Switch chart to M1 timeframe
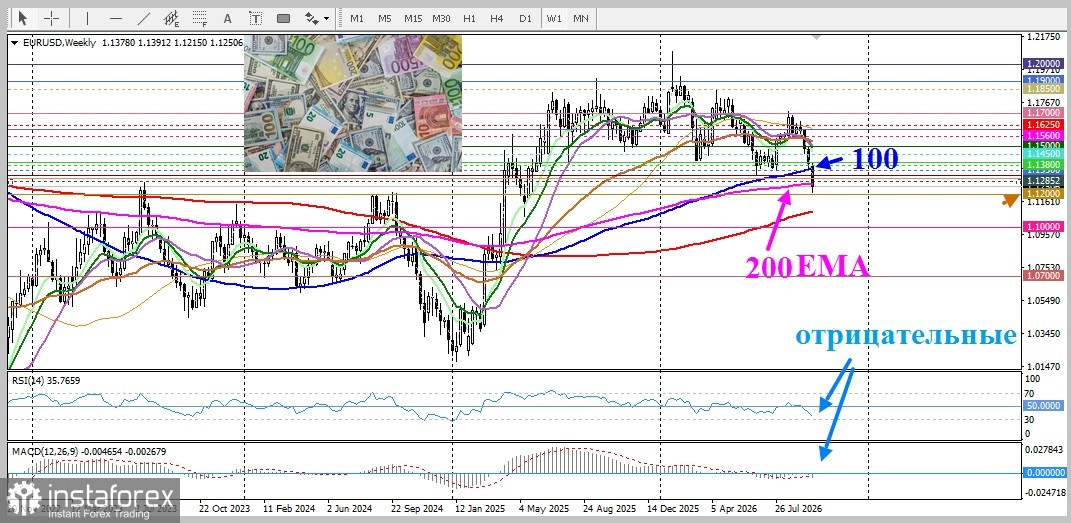 point(357,18)
